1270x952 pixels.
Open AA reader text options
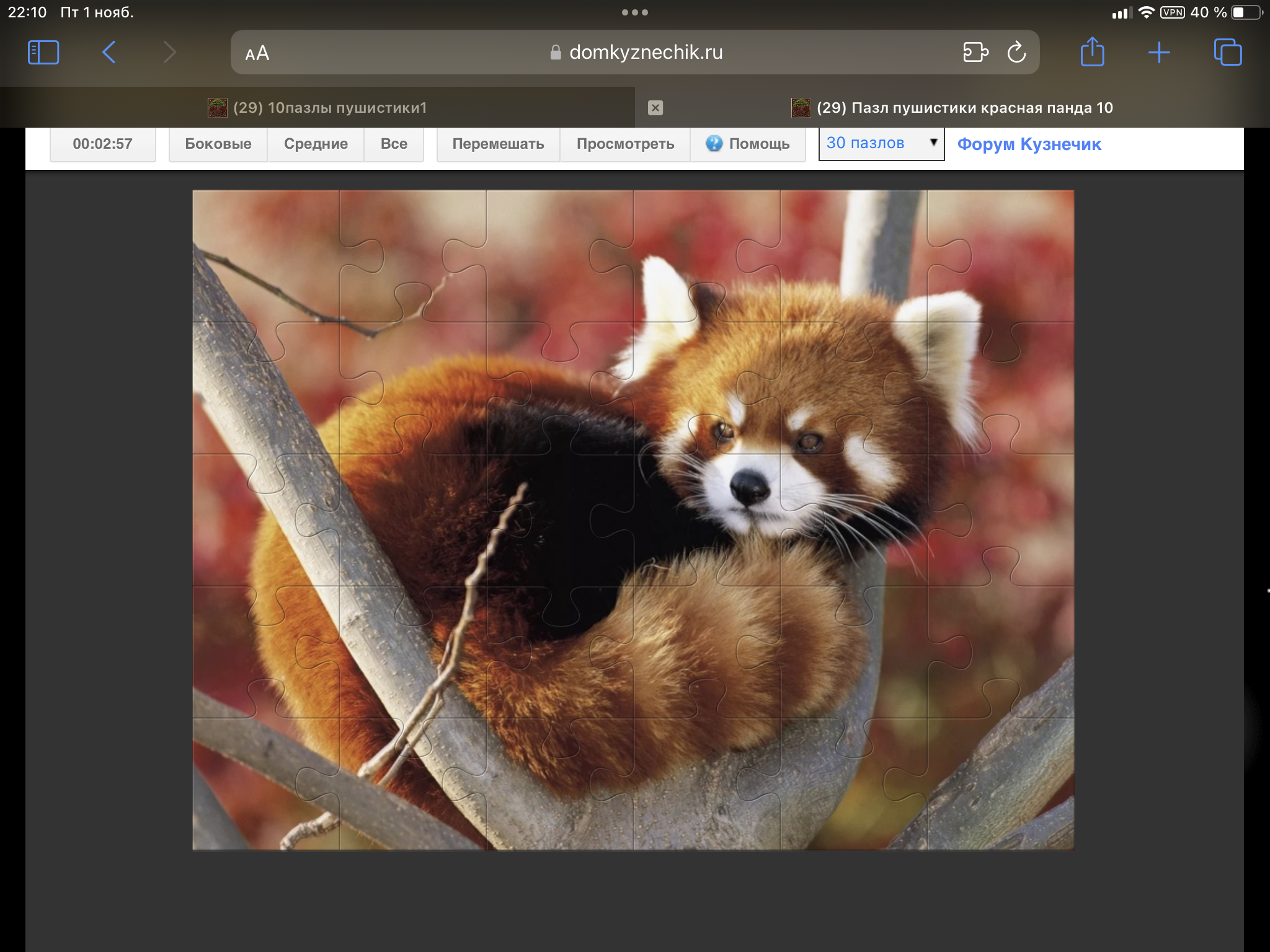(257, 53)
